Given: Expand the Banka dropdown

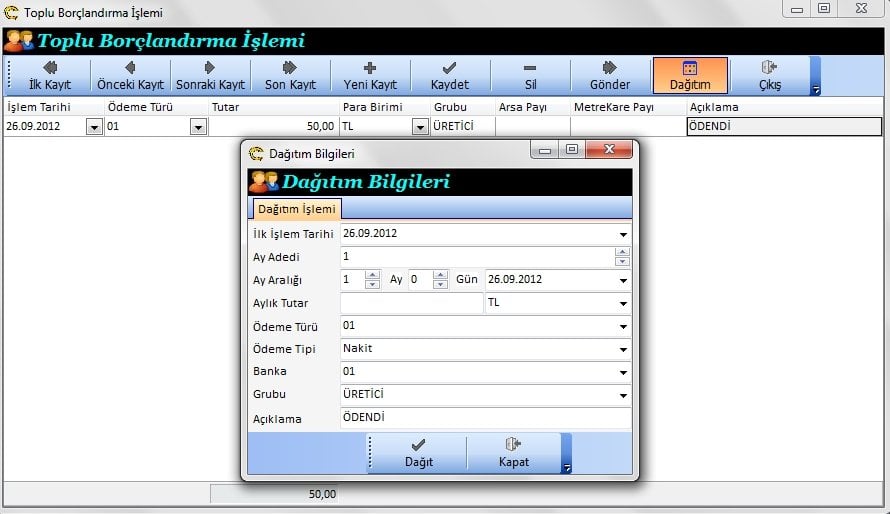Looking at the screenshot, I should 623,372.
